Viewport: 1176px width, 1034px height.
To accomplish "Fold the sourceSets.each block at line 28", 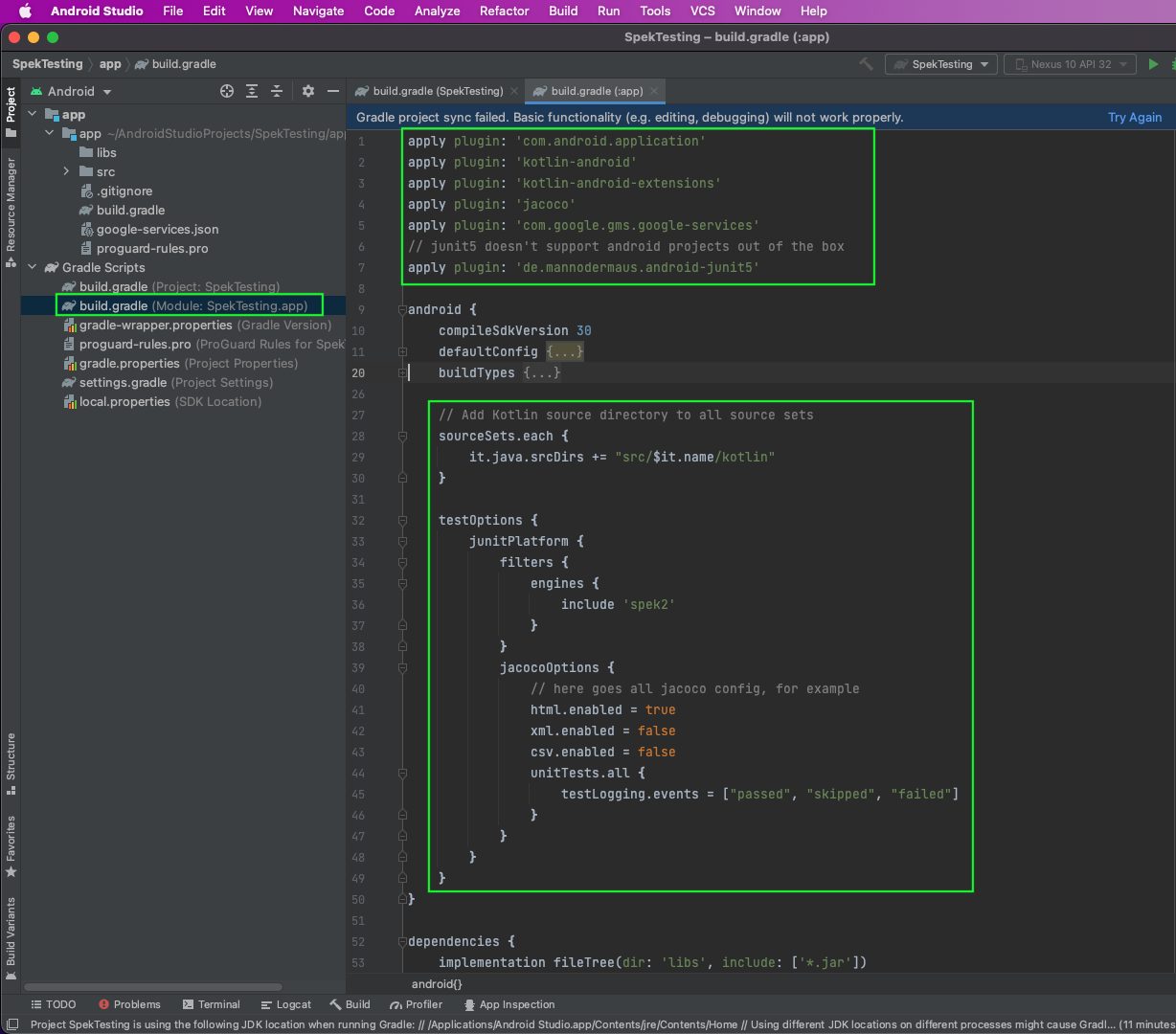I will 402,436.
